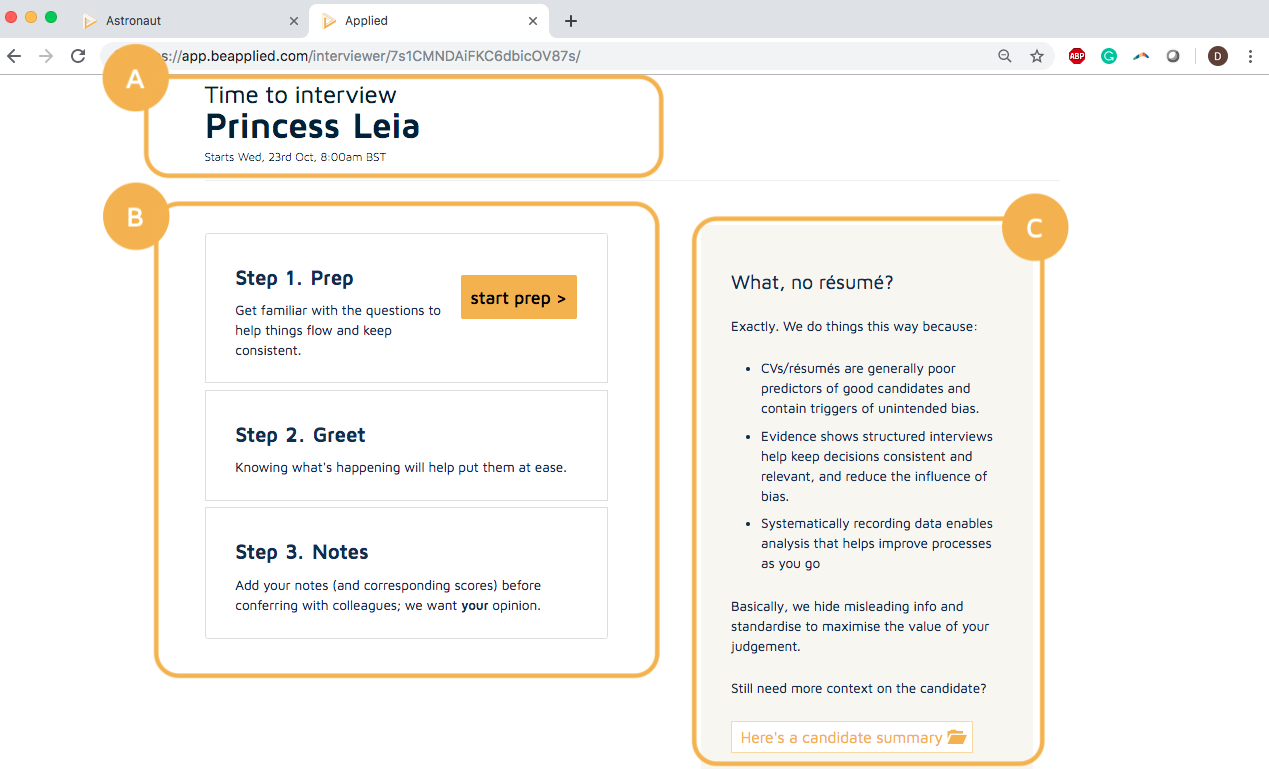Click the orange marker labeled B
This screenshot has width=1269, height=769.
[x=135, y=217]
